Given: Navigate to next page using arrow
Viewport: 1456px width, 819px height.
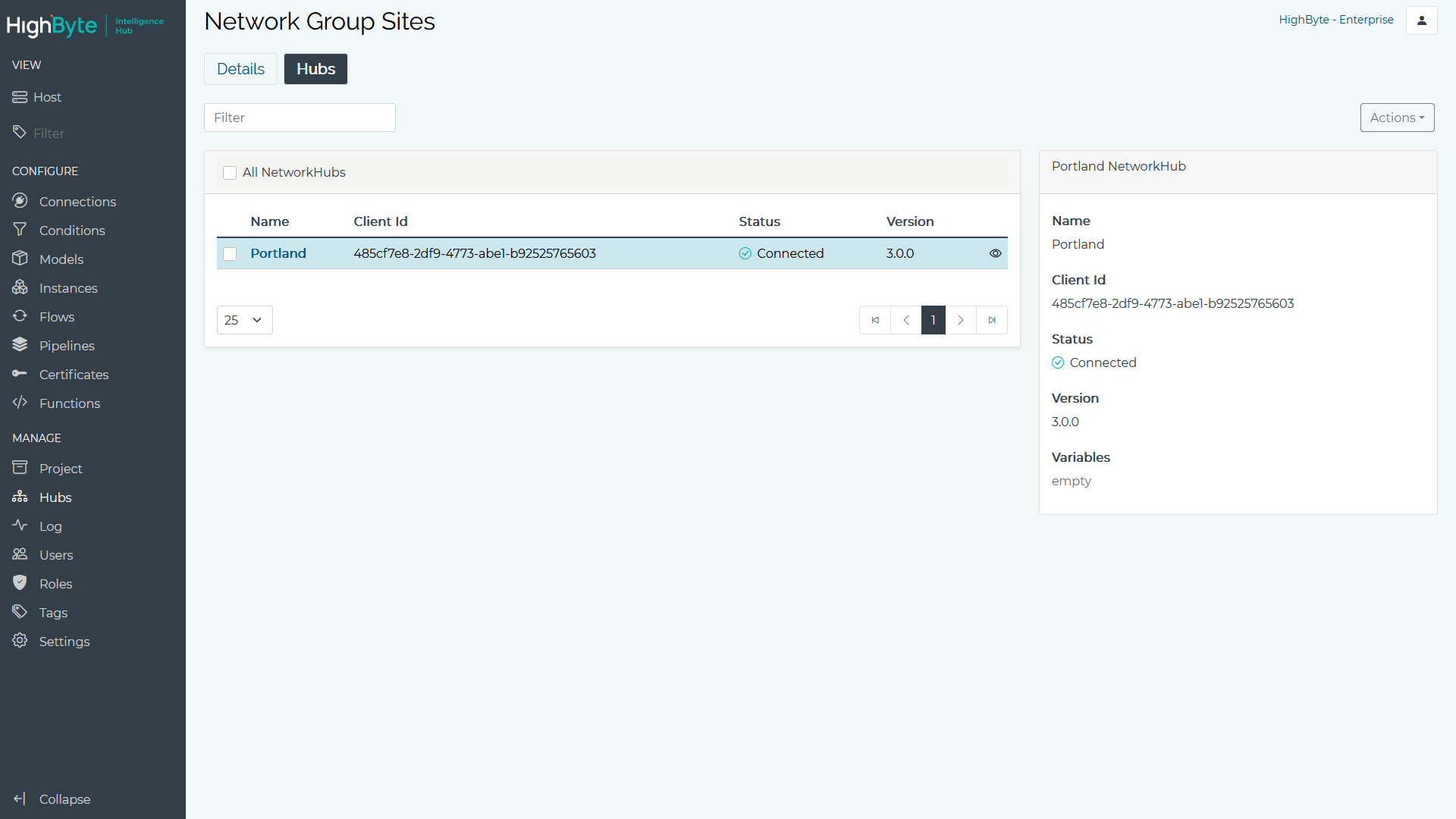Looking at the screenshot, I should click(x=961, y=320).
